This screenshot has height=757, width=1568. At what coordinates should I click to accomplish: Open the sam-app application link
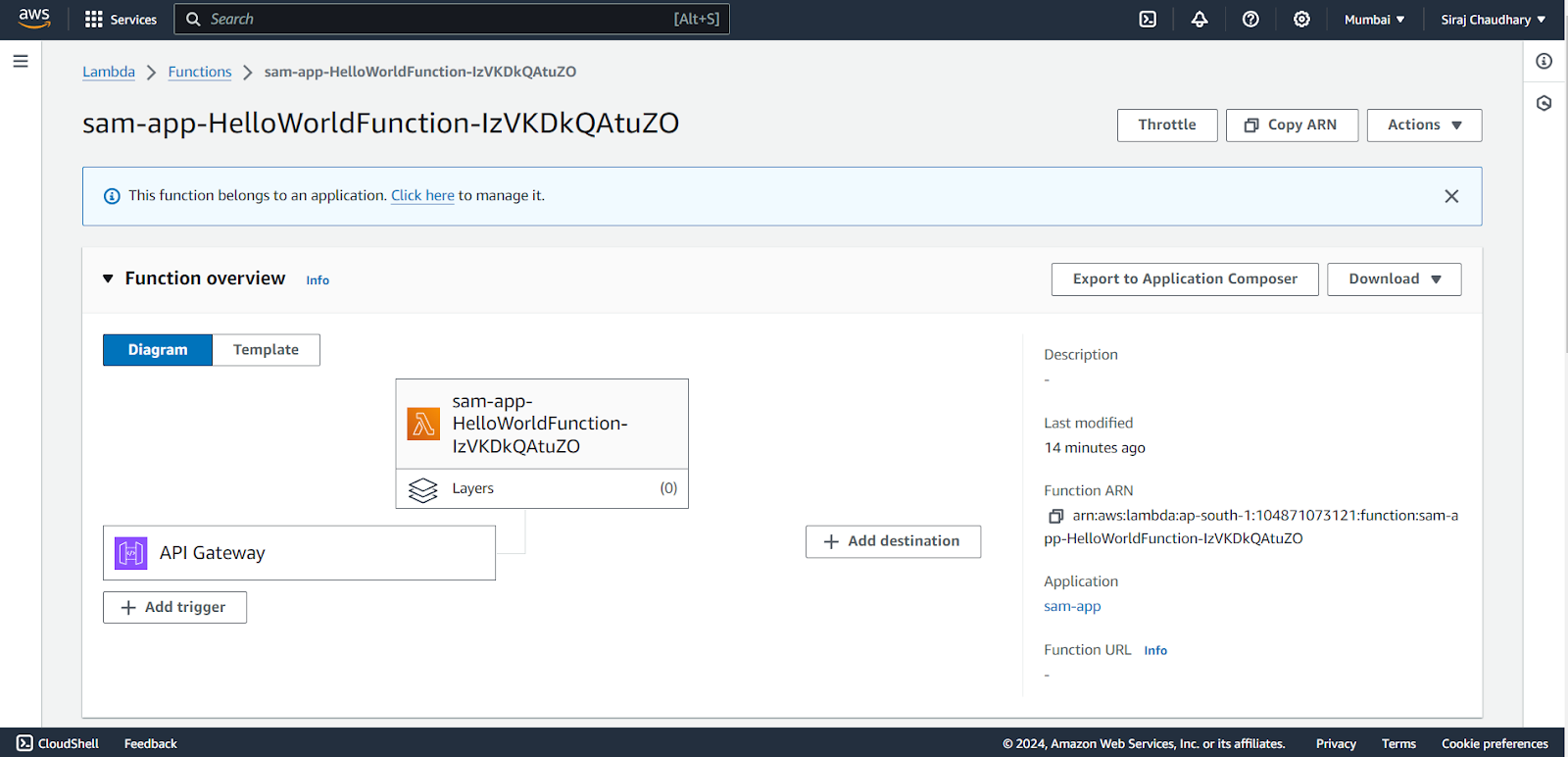(1072, 606)
